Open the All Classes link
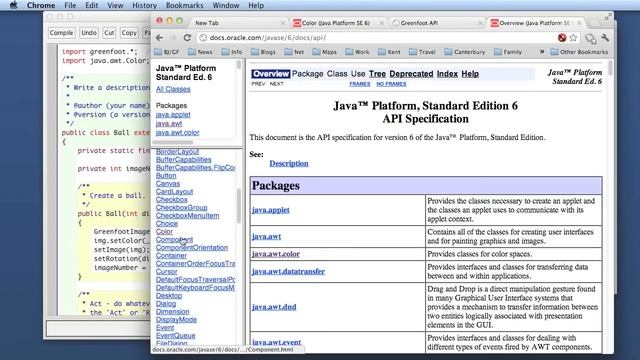The height and width of the screenshot is (360, 640). pos(173,89)
